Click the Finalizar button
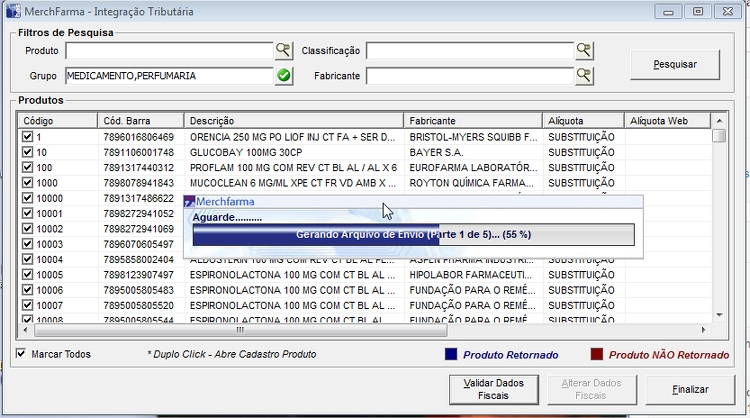Screen dimensions: 750x418 click(690, 389)
